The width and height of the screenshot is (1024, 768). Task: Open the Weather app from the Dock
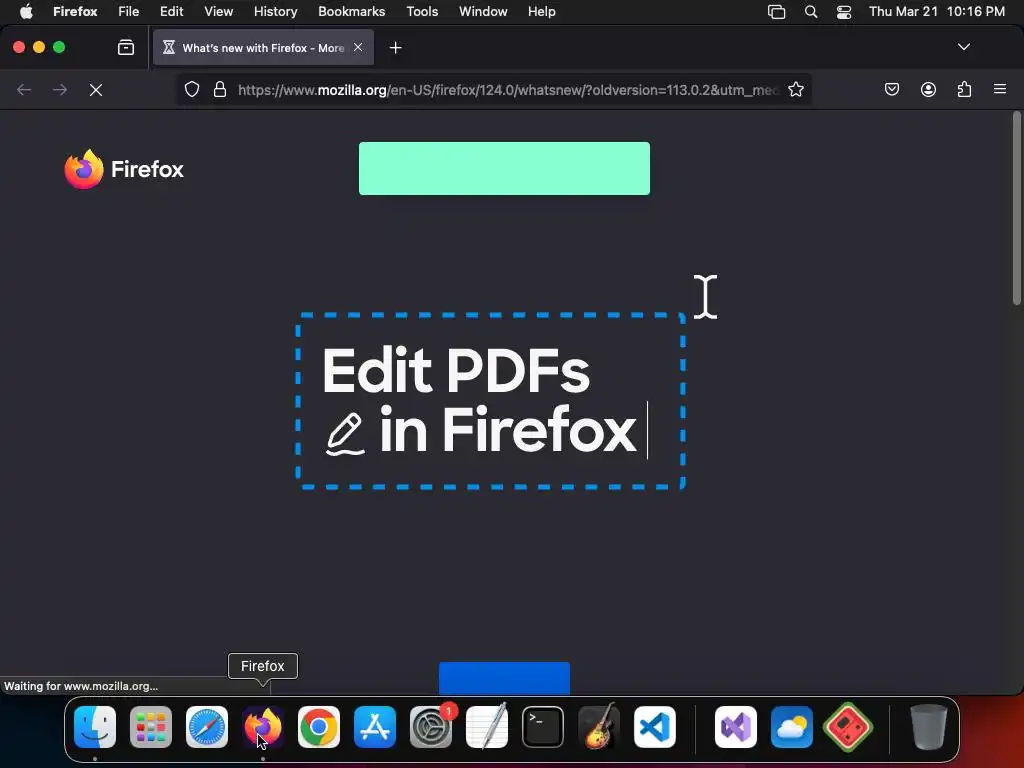coord(792,727)
